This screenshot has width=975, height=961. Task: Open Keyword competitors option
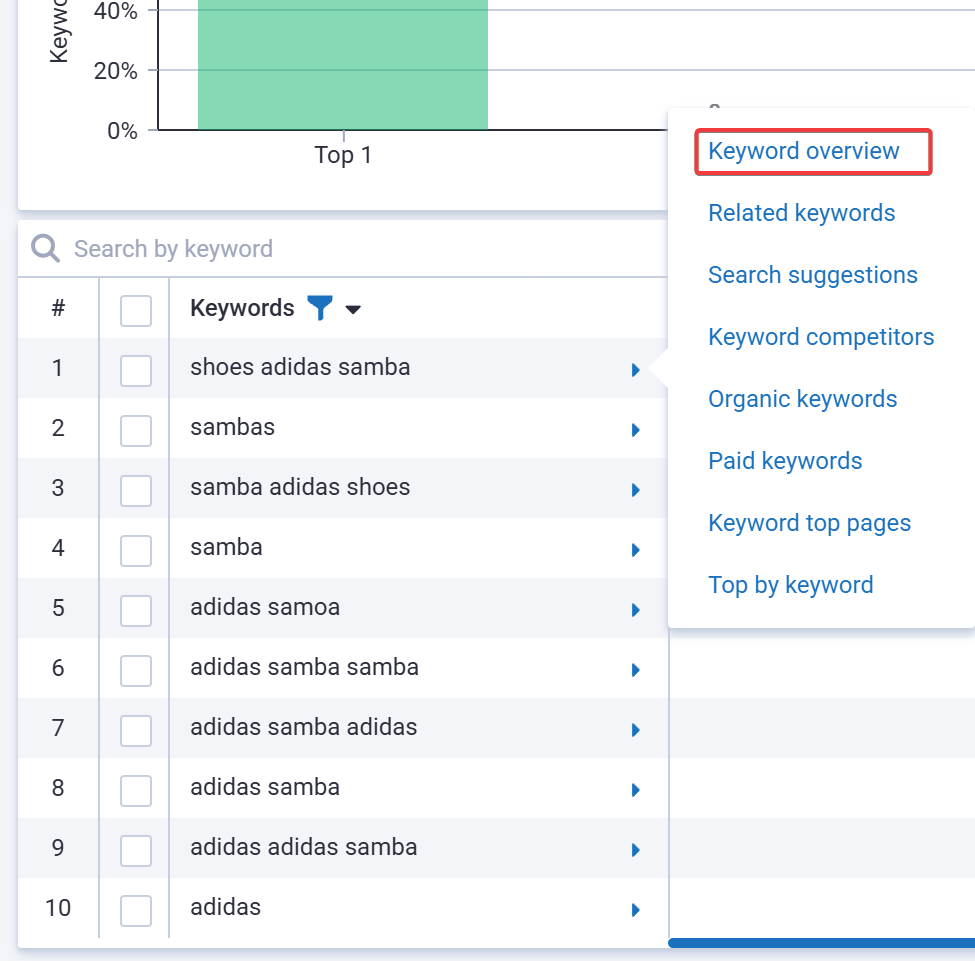coord(821,337)
